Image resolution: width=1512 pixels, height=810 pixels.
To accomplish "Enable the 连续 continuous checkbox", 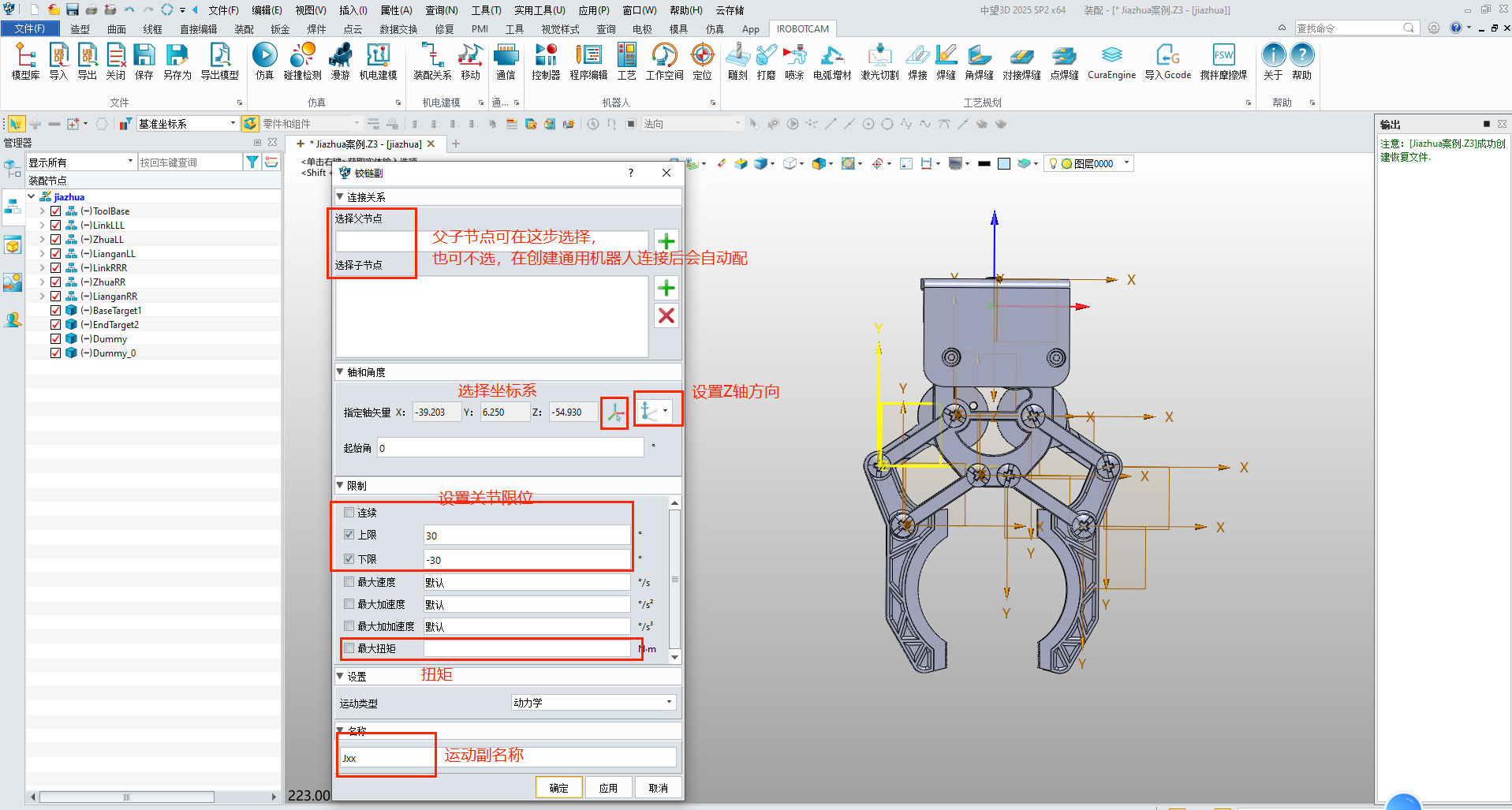I will 349,513.
